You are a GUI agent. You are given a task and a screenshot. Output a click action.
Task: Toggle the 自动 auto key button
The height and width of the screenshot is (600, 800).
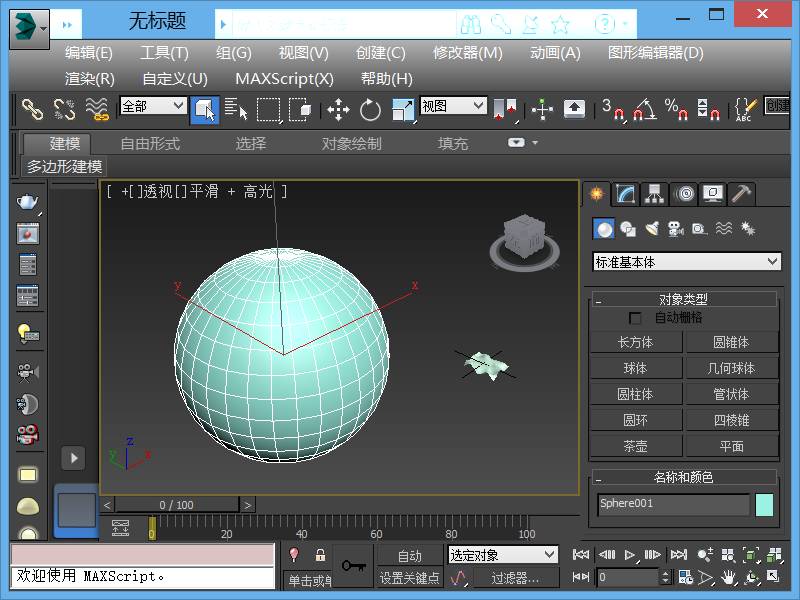(x=409, y=555)
